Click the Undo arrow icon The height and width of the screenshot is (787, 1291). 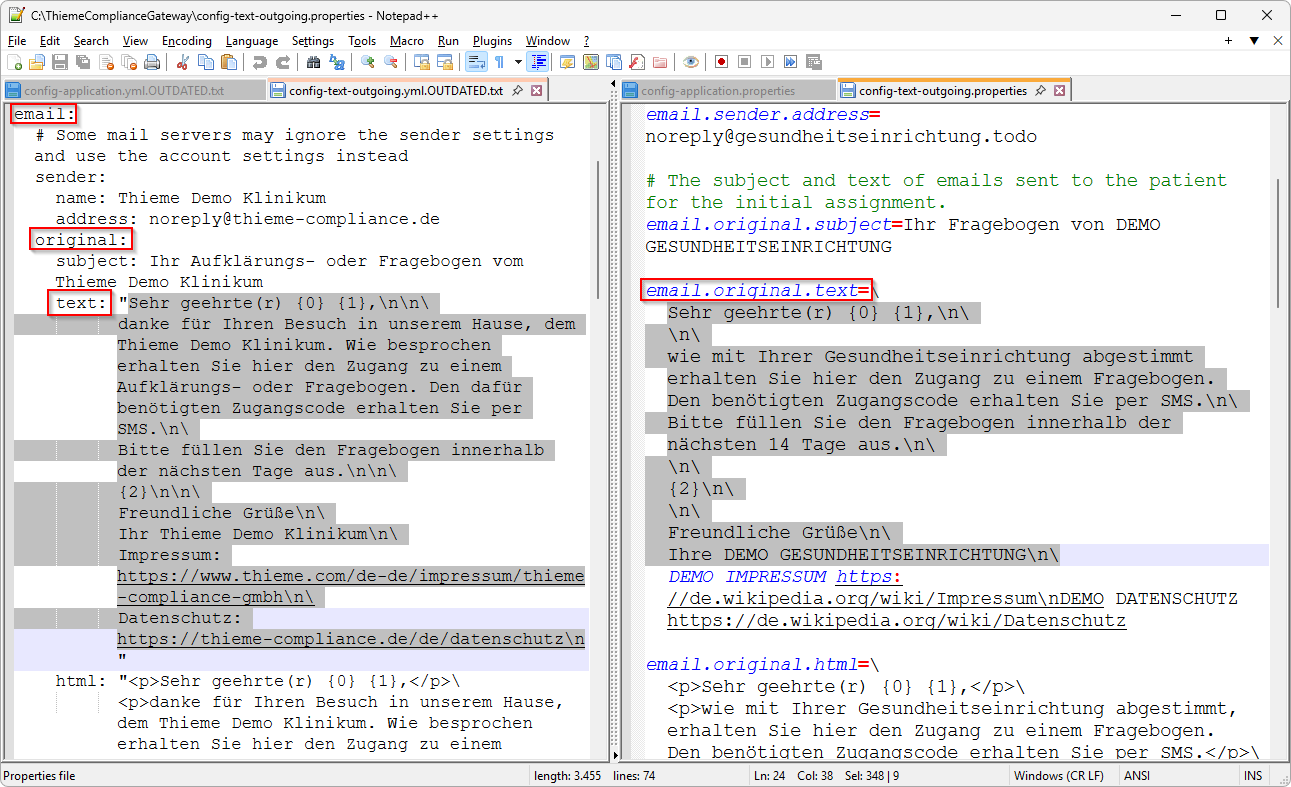click(260, 62)
